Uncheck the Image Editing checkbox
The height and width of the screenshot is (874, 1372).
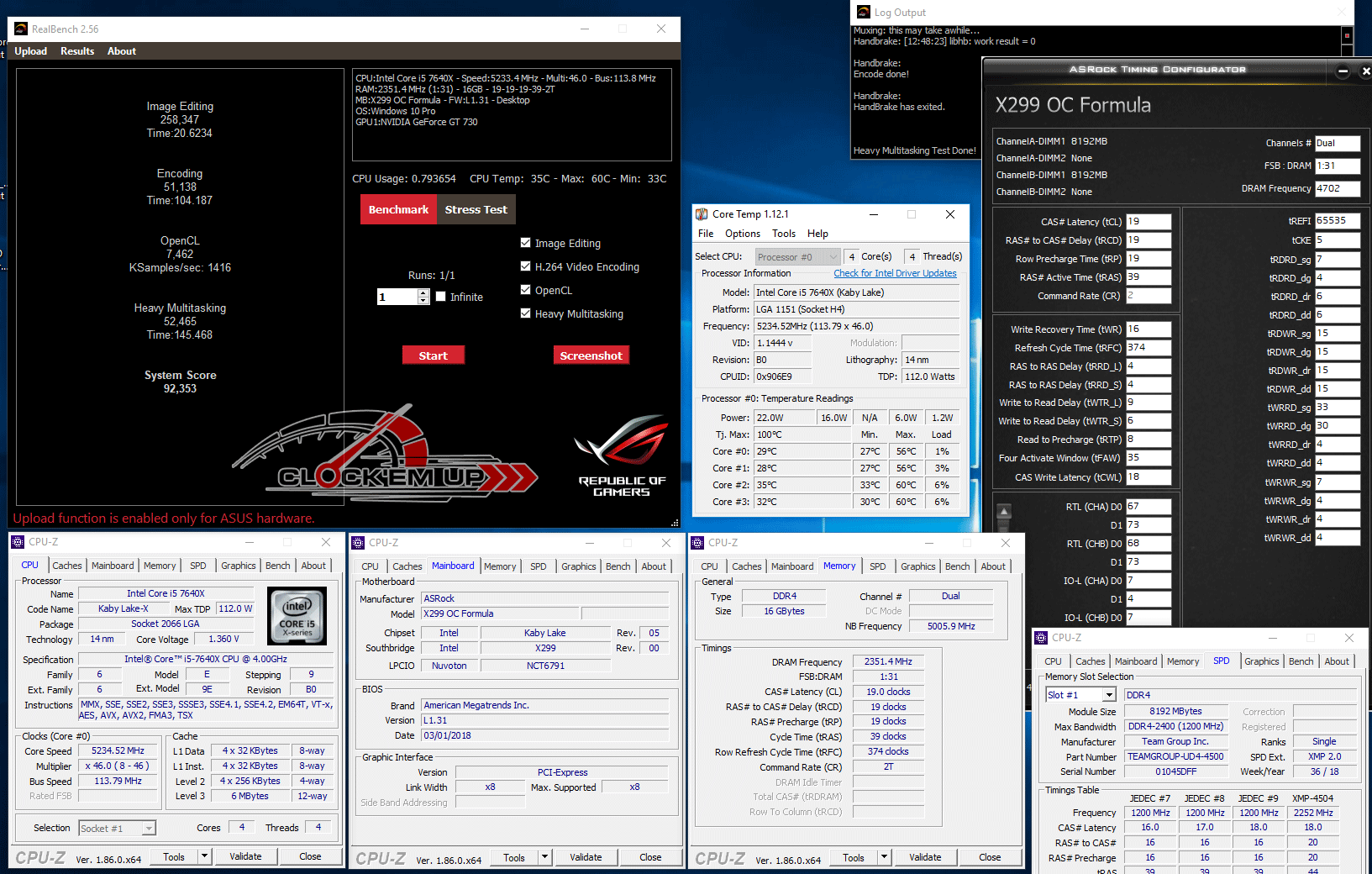(526, 243)
